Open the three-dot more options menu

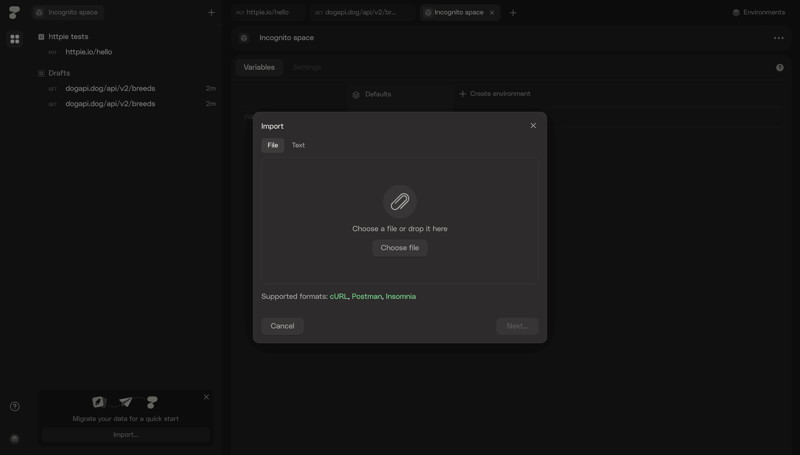pos(779,38)
